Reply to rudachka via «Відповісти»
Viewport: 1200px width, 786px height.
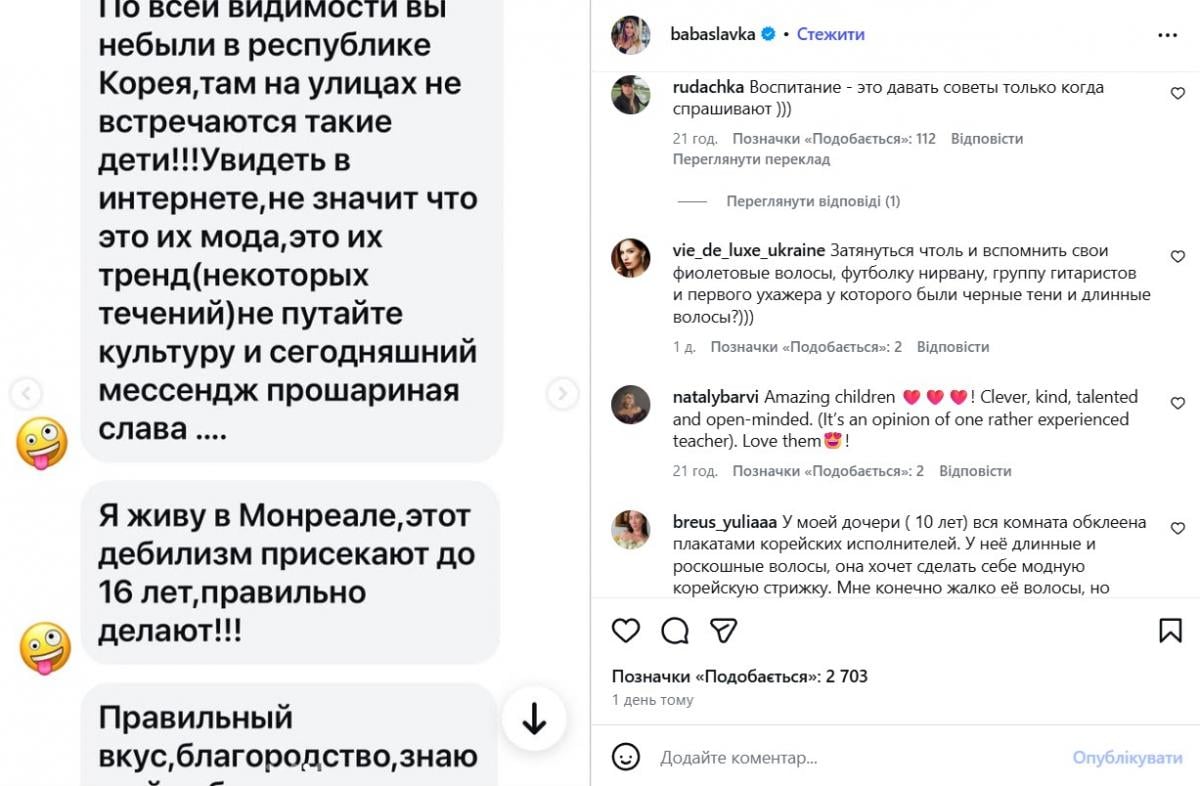pyautogui.click(x=988, y=138)
